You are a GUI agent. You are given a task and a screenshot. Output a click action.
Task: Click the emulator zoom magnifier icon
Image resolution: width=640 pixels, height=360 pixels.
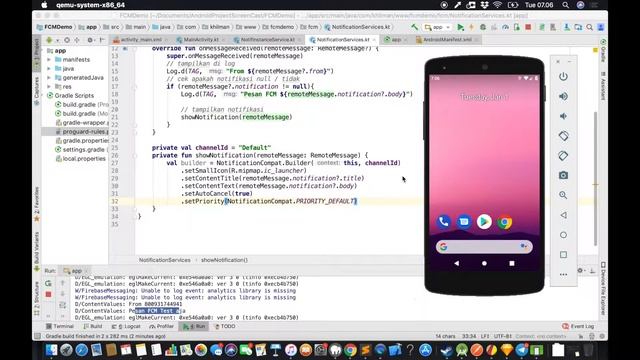(563, 195)
